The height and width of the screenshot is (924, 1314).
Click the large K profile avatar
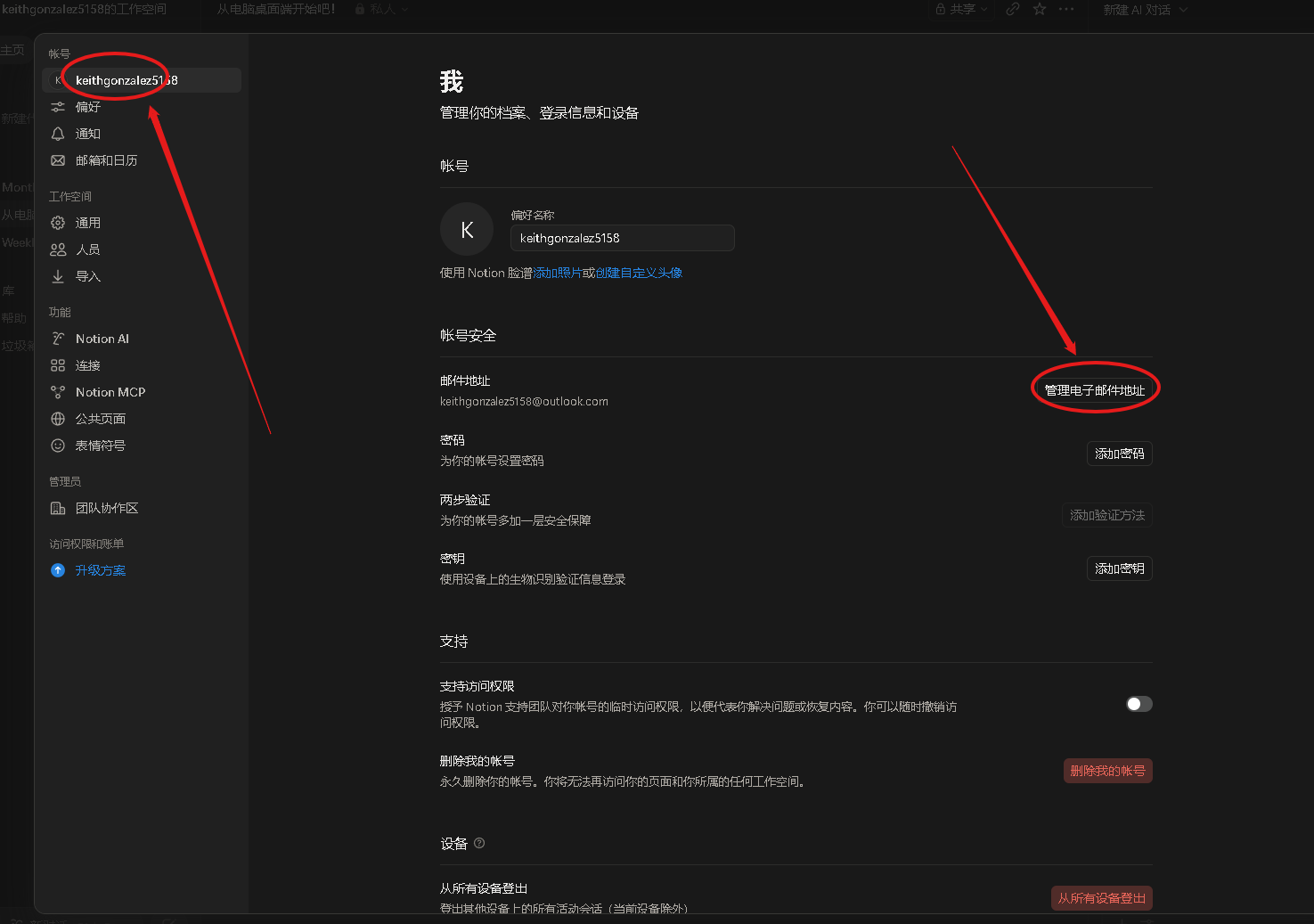[467, 230]
